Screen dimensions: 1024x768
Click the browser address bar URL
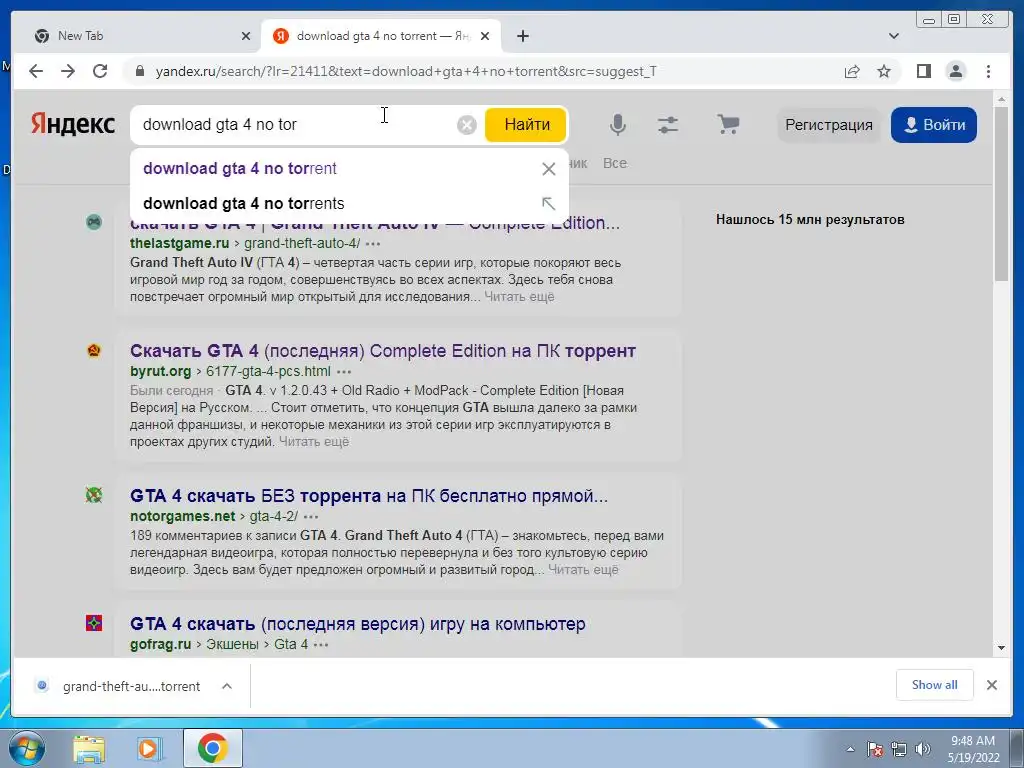406,71
